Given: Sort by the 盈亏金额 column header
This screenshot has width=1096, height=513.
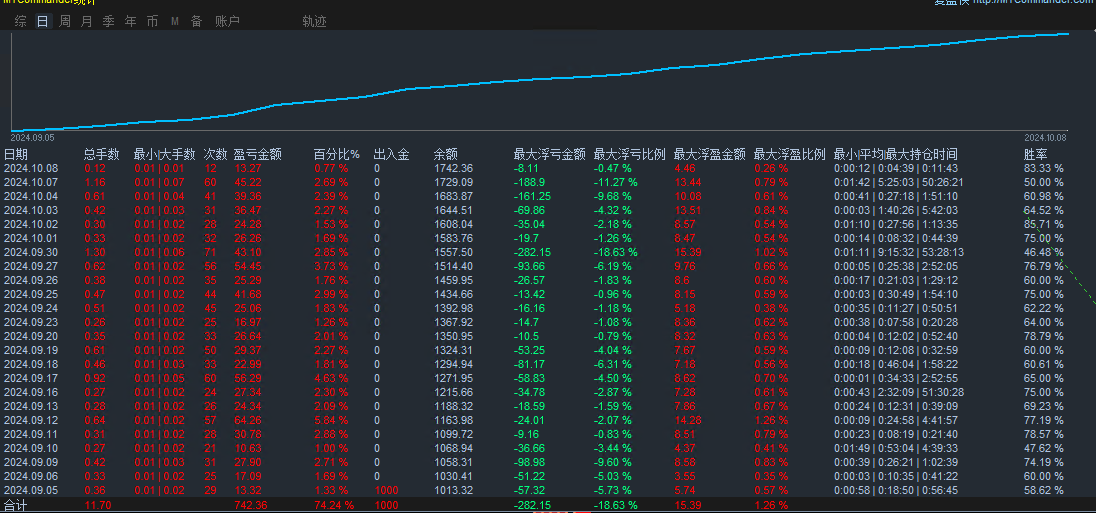Looking at the screenshot, I should (x=257, y=154).
